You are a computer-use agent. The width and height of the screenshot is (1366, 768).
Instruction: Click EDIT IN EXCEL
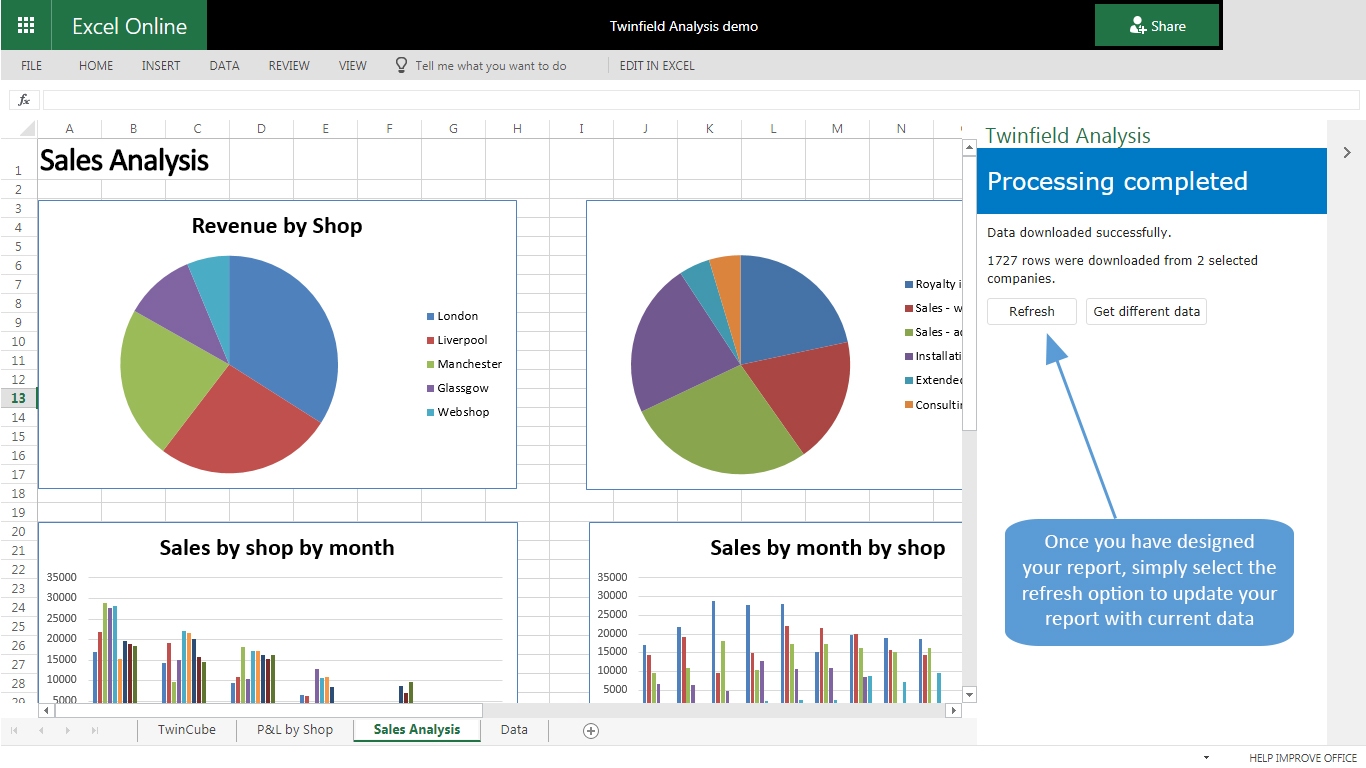pyautogui.click(x=657, y=66)
